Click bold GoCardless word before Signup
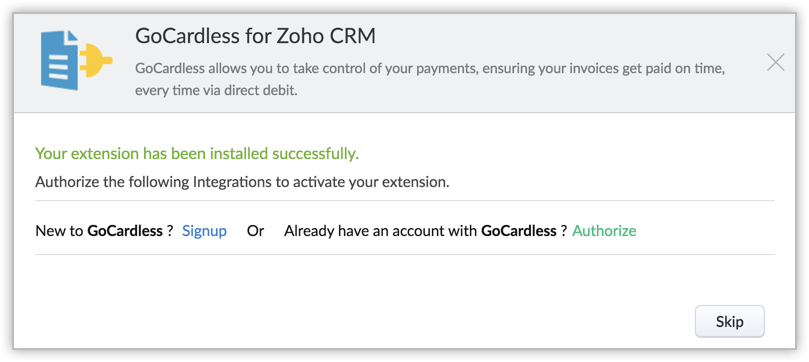 point(125,231)
